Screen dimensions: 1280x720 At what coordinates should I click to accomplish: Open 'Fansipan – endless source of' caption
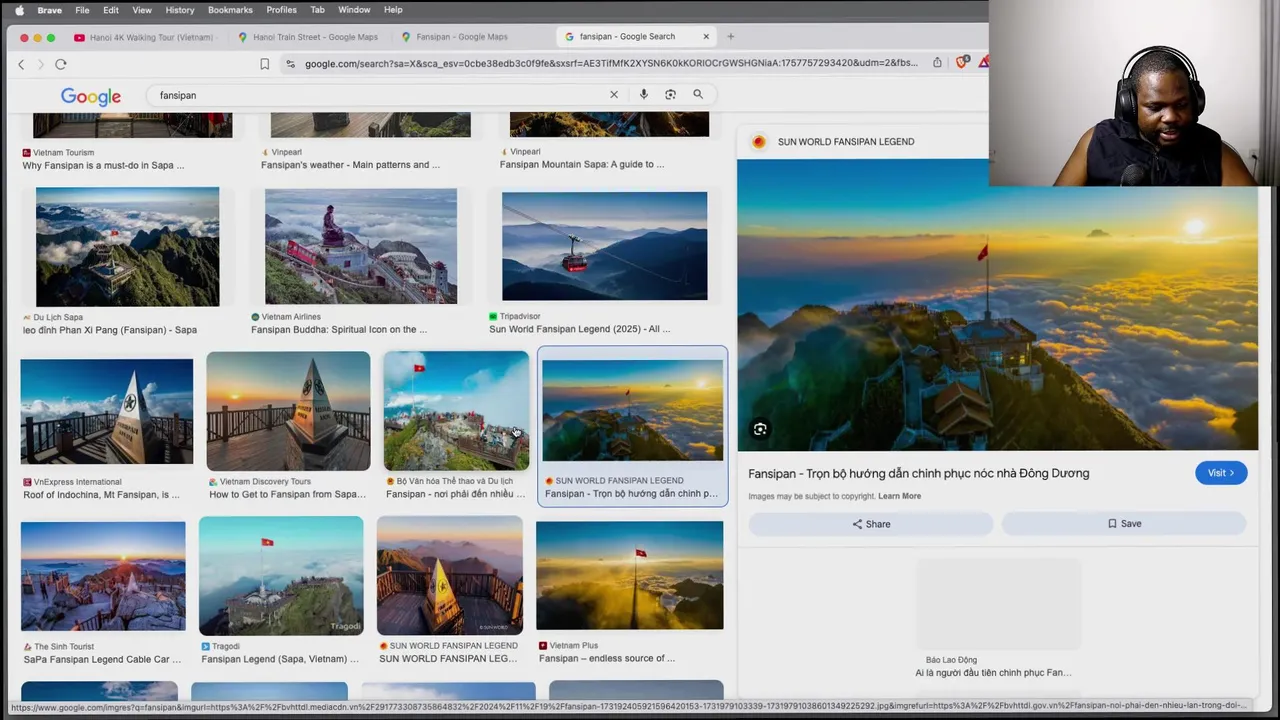[607, 658]
